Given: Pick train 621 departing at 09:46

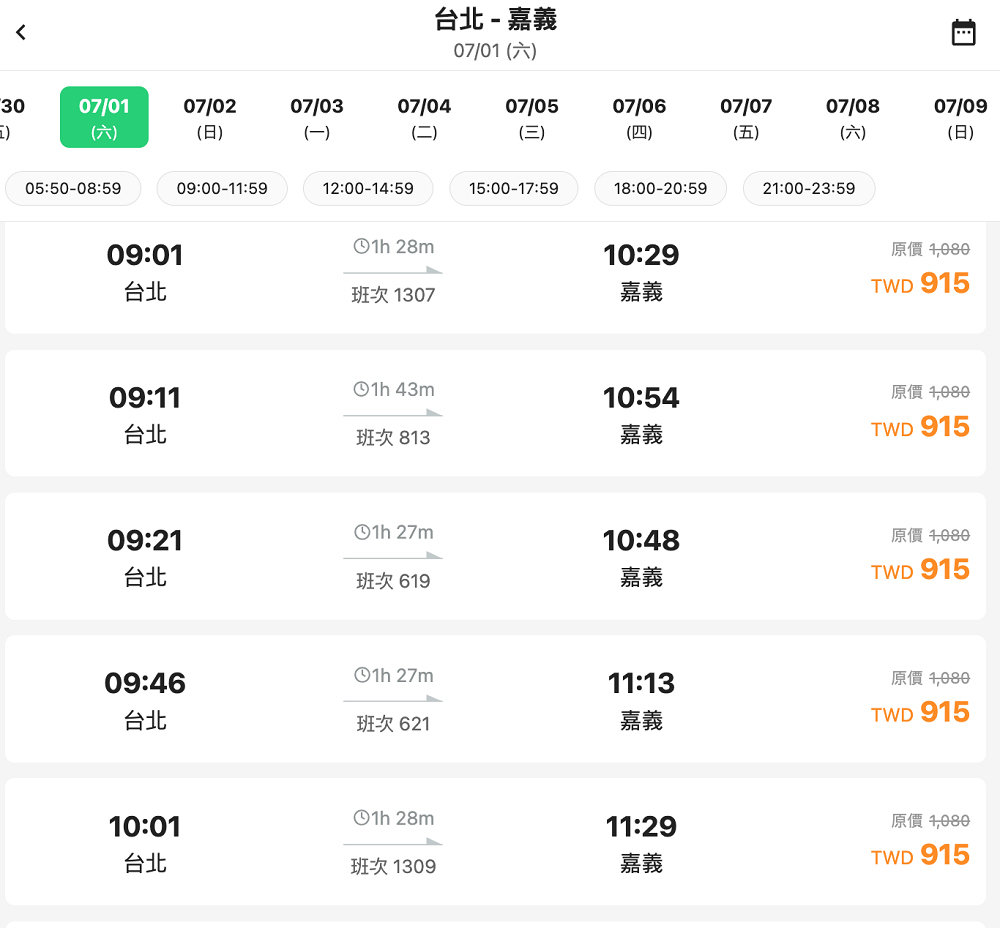Looking at the screenshot, I should [x=495, y=699].
